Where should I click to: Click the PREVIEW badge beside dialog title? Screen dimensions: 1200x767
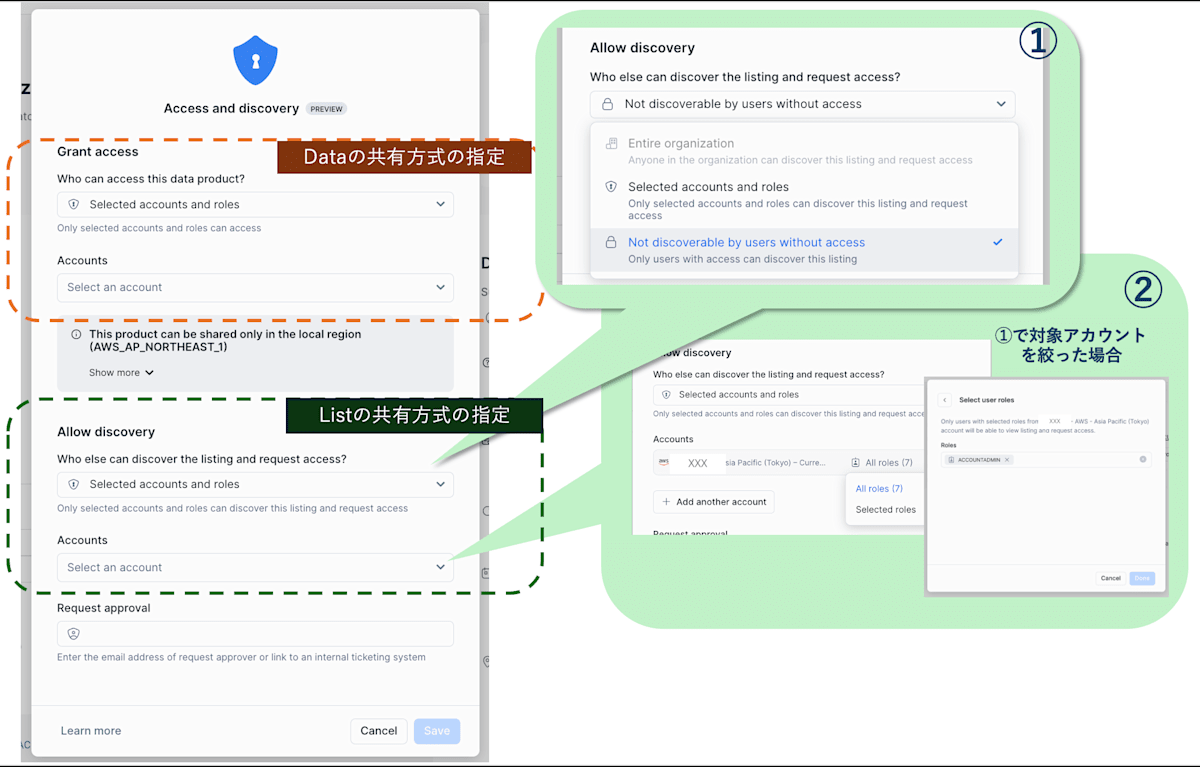pos(326,109)
